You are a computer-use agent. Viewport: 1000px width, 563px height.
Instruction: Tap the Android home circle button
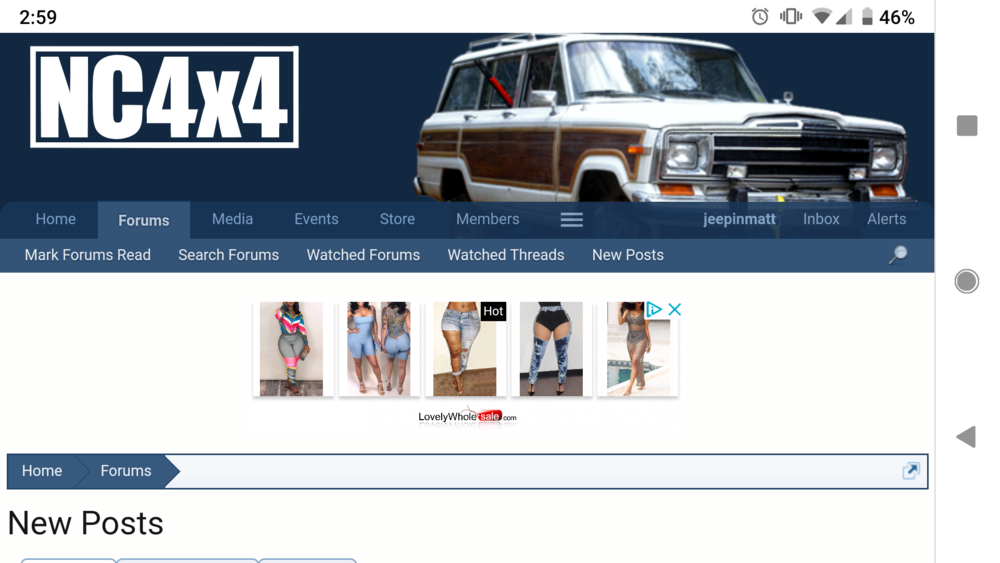click(x=966, y=281)
